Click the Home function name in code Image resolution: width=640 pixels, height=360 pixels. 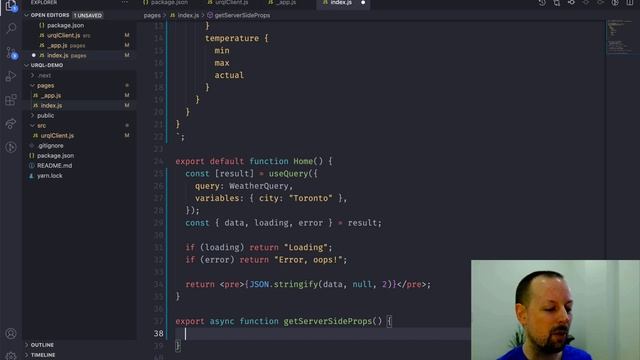pos(303,161)
